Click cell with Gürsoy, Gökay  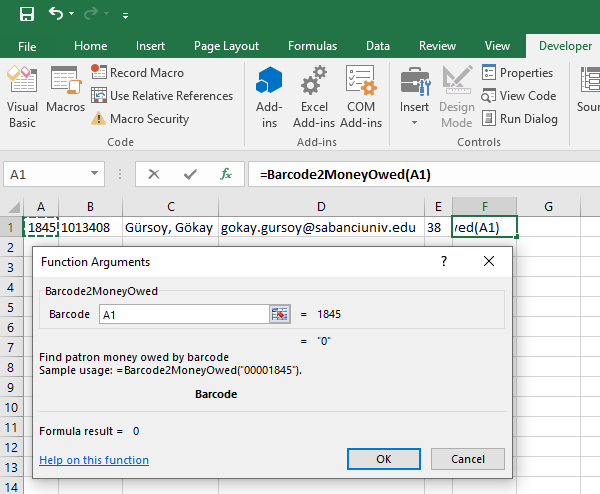point(171,227)
